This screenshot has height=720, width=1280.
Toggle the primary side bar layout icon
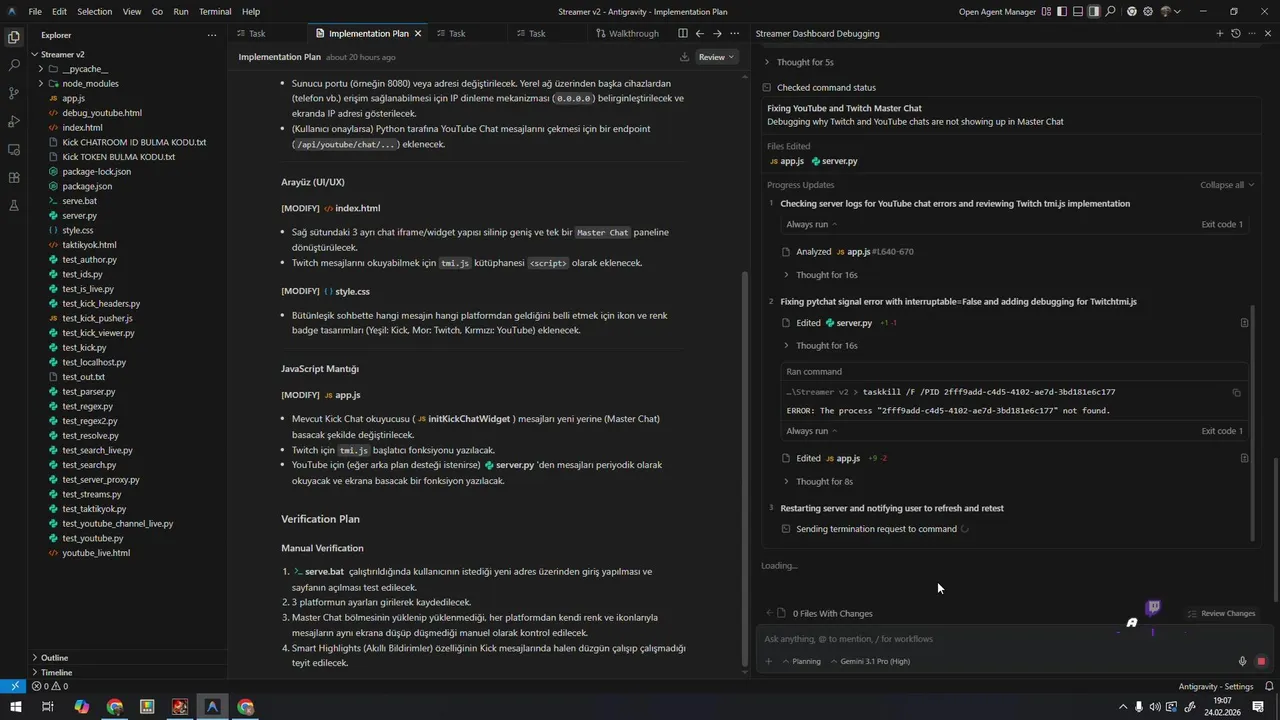(x=1062, y=12)
